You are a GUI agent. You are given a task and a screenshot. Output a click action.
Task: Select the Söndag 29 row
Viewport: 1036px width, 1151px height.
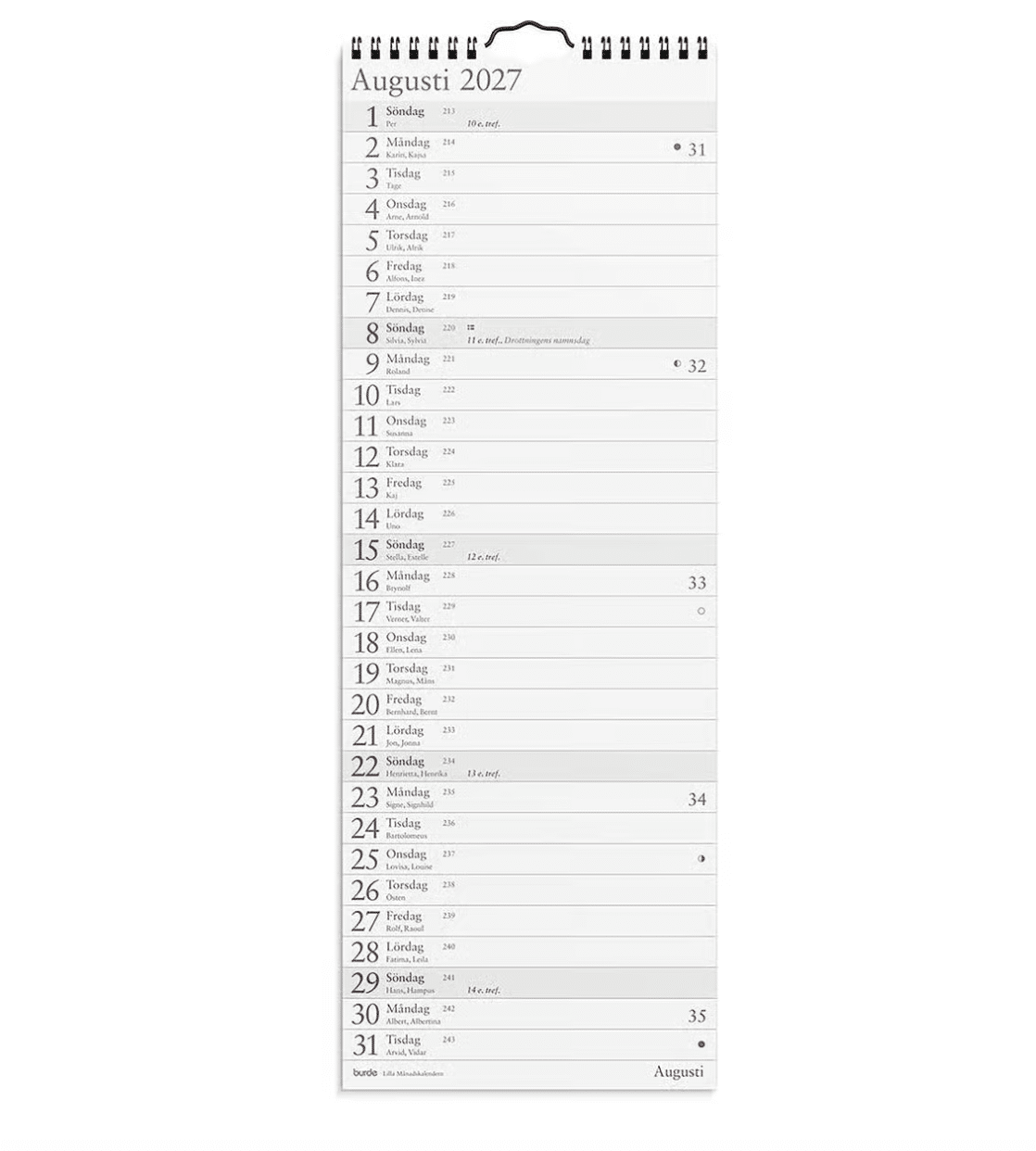coord(530,982)
